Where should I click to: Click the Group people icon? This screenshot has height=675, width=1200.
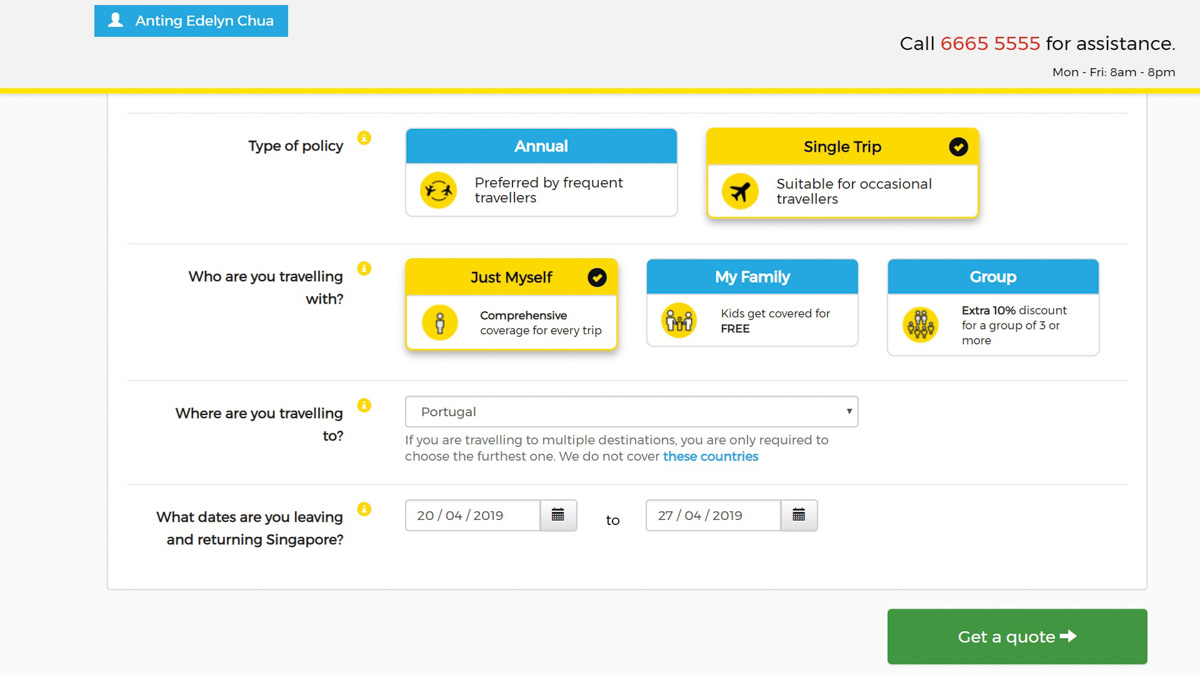click(x=920, y=325)
